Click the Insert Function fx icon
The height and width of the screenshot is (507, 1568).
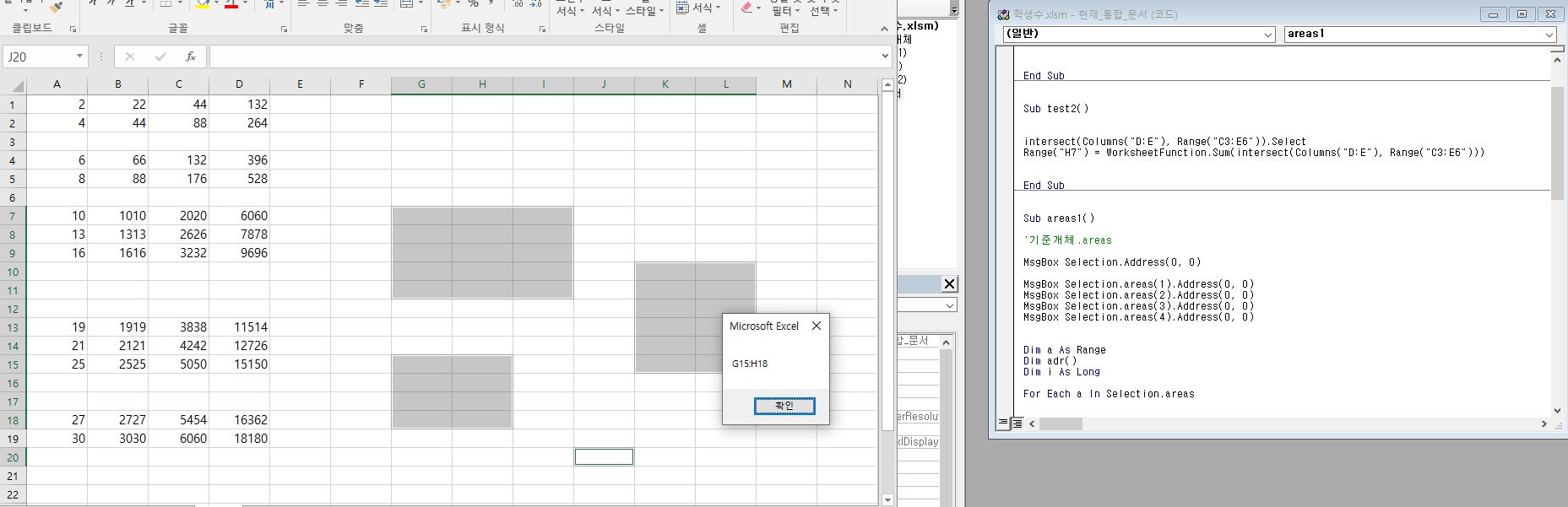coord(191,57)
